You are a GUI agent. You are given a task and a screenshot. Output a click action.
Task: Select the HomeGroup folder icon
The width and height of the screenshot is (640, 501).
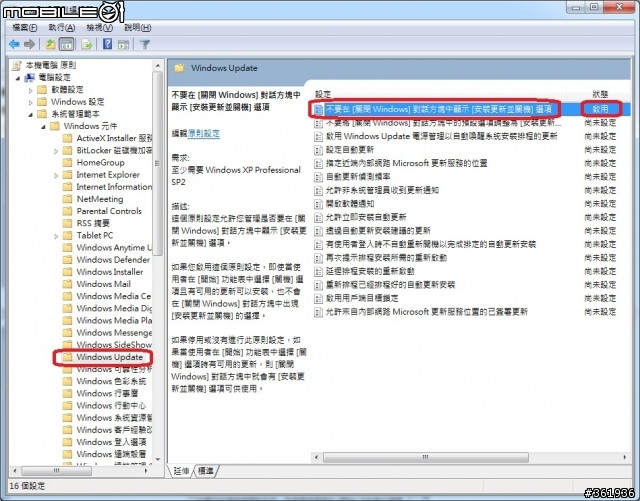[67, 163]
